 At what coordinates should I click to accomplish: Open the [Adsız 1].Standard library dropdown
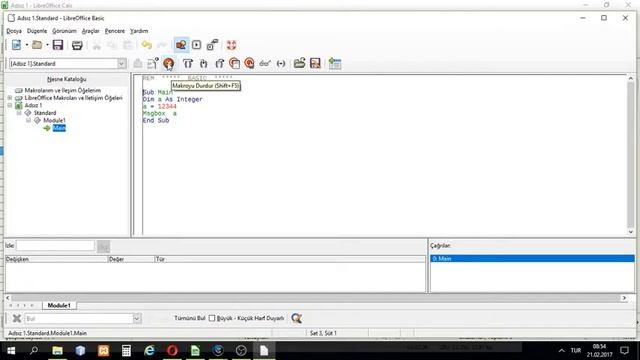pyautogui.click(x=122, y=64)
